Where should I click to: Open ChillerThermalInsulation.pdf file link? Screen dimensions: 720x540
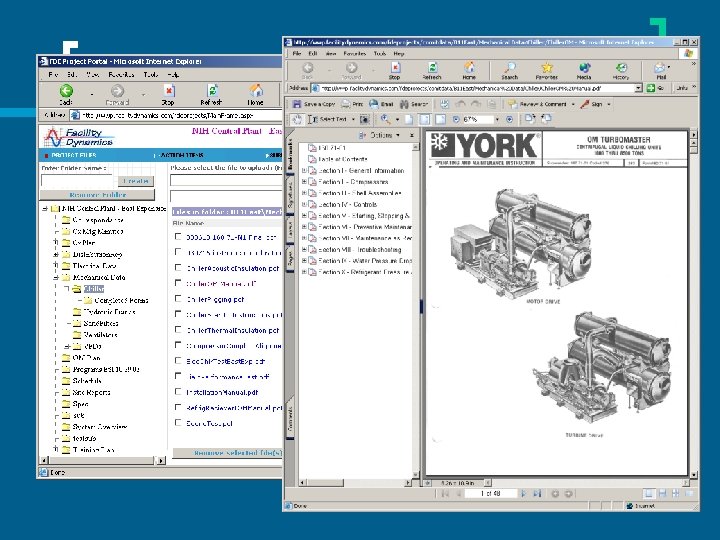coord(233,330)
